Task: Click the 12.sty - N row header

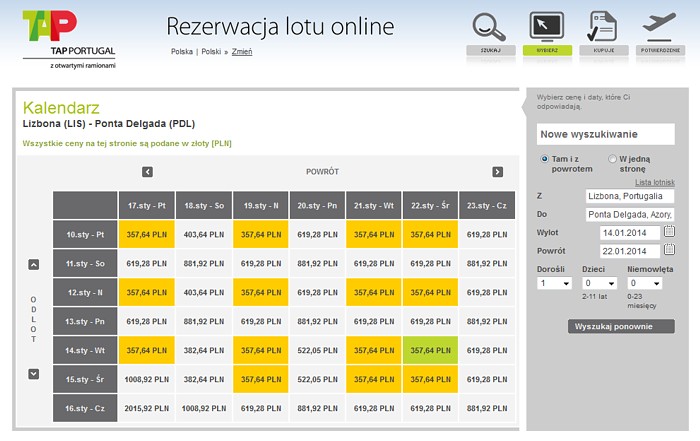Action: 85,292
